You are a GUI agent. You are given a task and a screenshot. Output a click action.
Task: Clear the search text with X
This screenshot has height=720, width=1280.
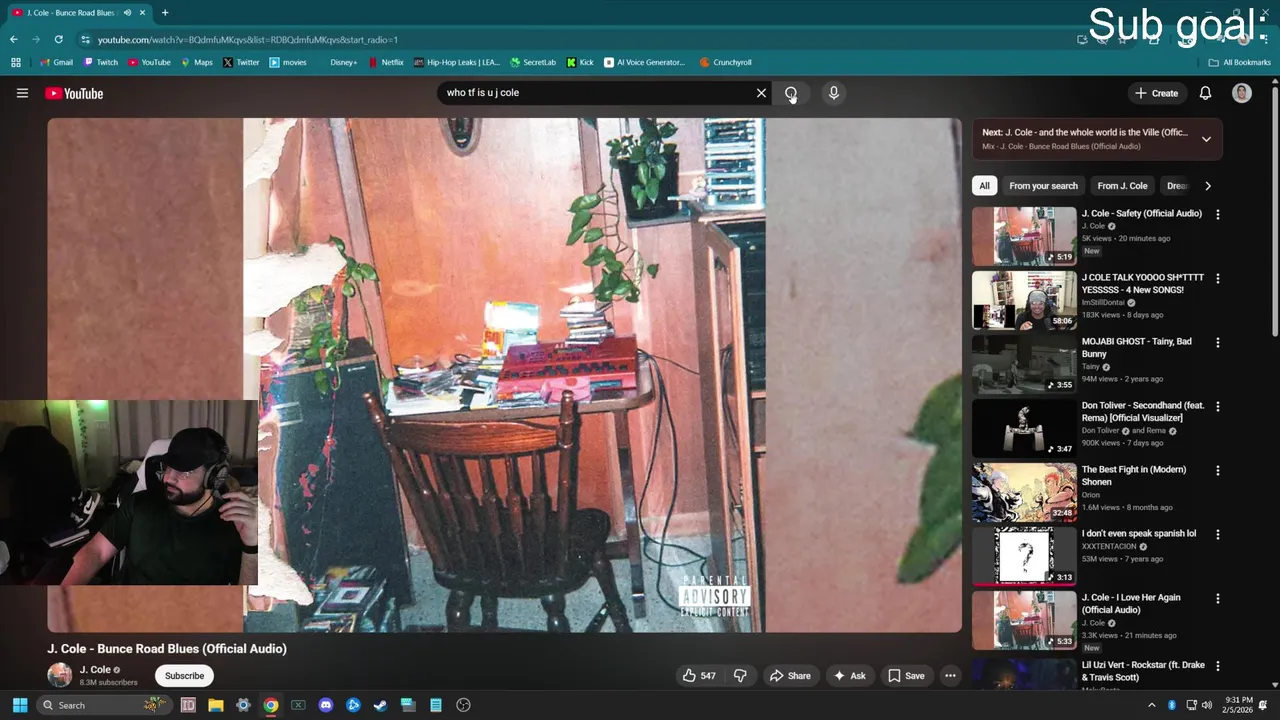coord(761,93)
